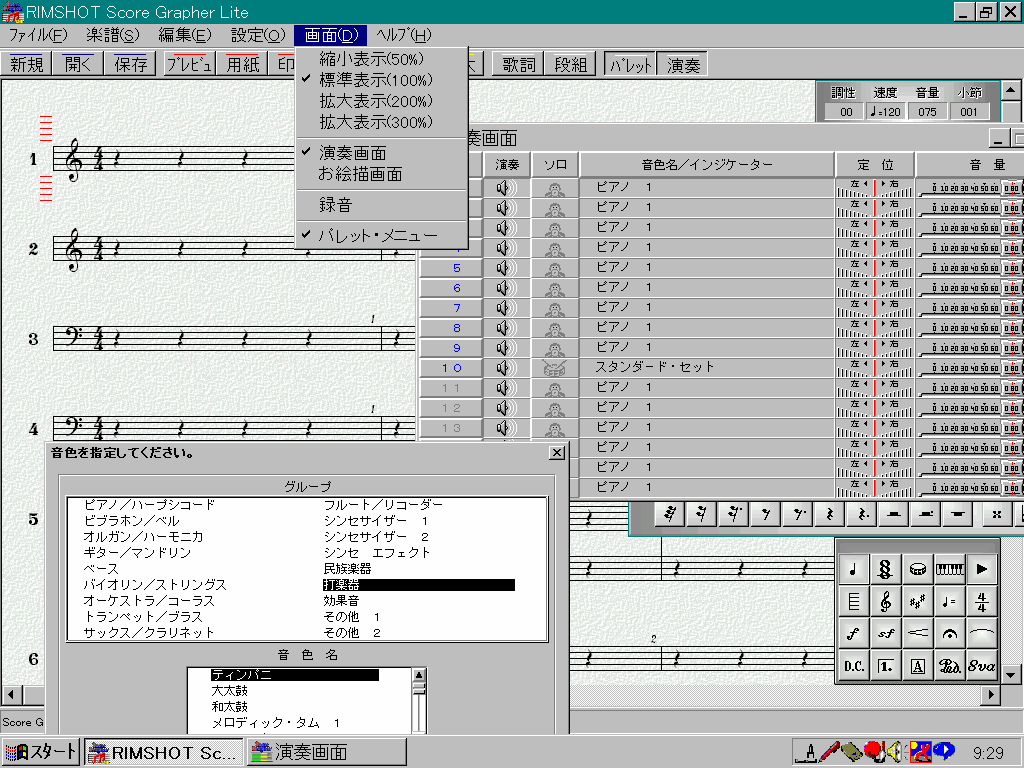
Task: Select 録音 in the 画面 menu
Action: click(x=382, y=204)
